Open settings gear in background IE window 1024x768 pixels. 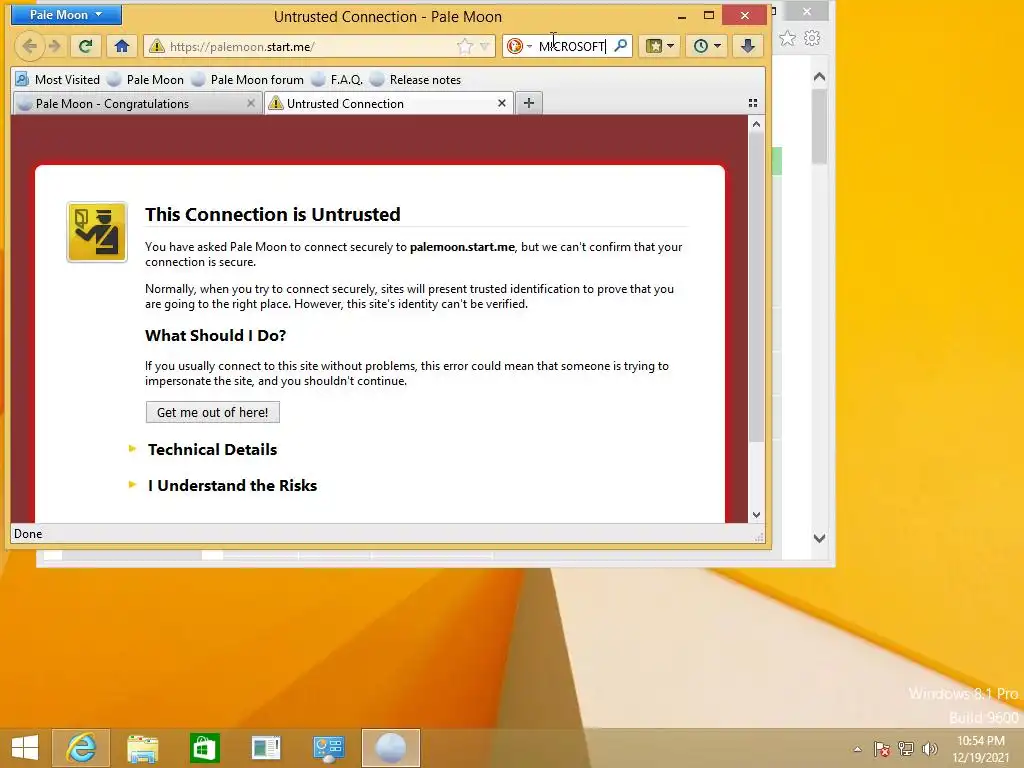coord(812,38)
